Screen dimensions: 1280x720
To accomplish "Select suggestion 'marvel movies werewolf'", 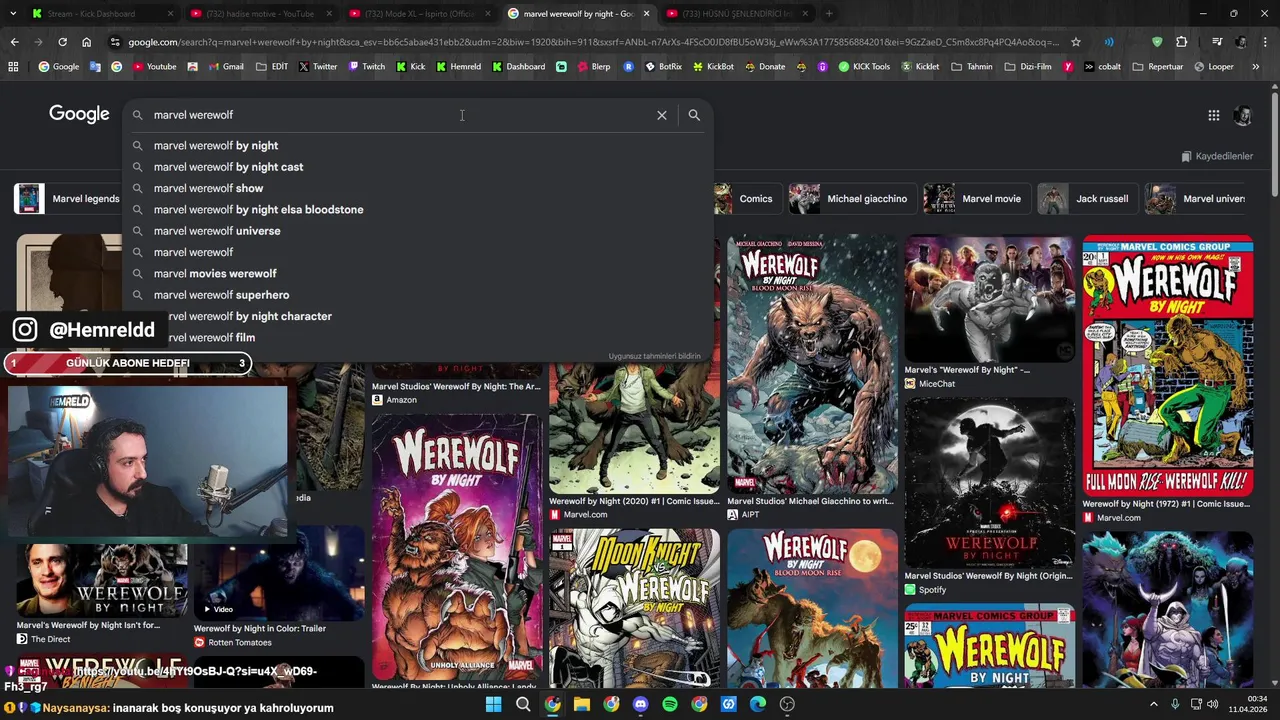I will coord(418,274).
